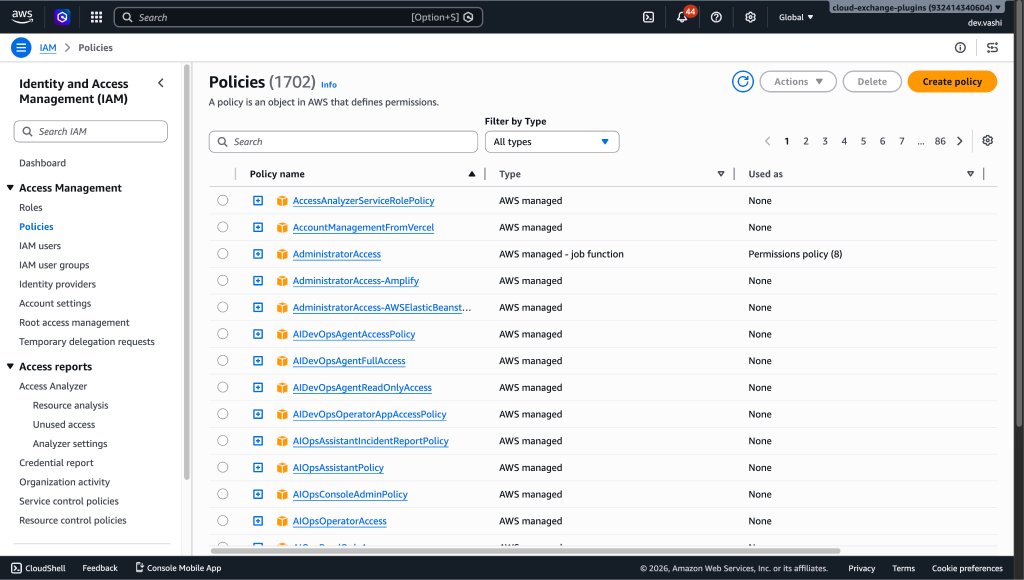Open Dashboard in IAM sidebar

[42, 163]
